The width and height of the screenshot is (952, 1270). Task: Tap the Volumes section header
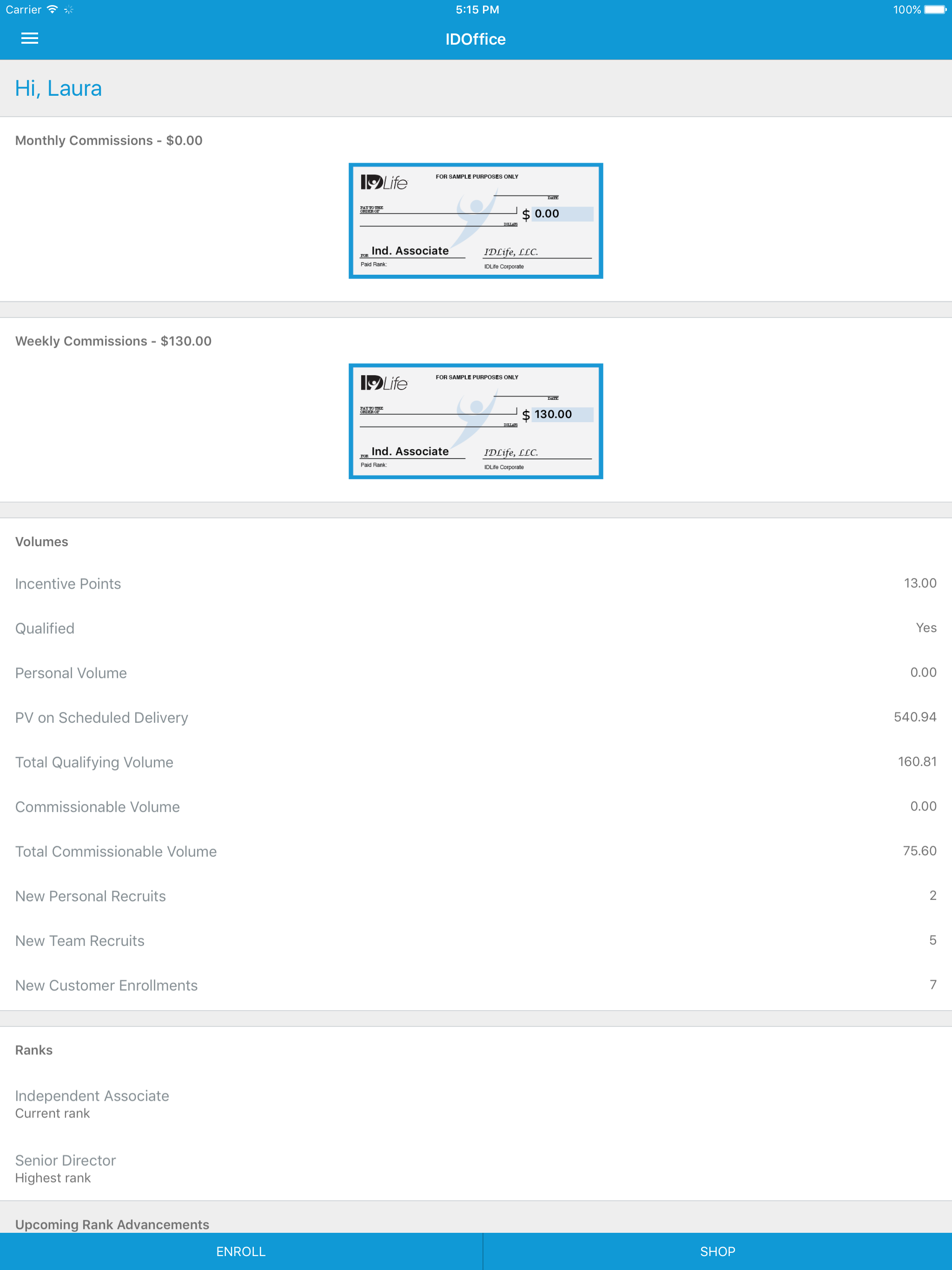[x=41, y=542]
